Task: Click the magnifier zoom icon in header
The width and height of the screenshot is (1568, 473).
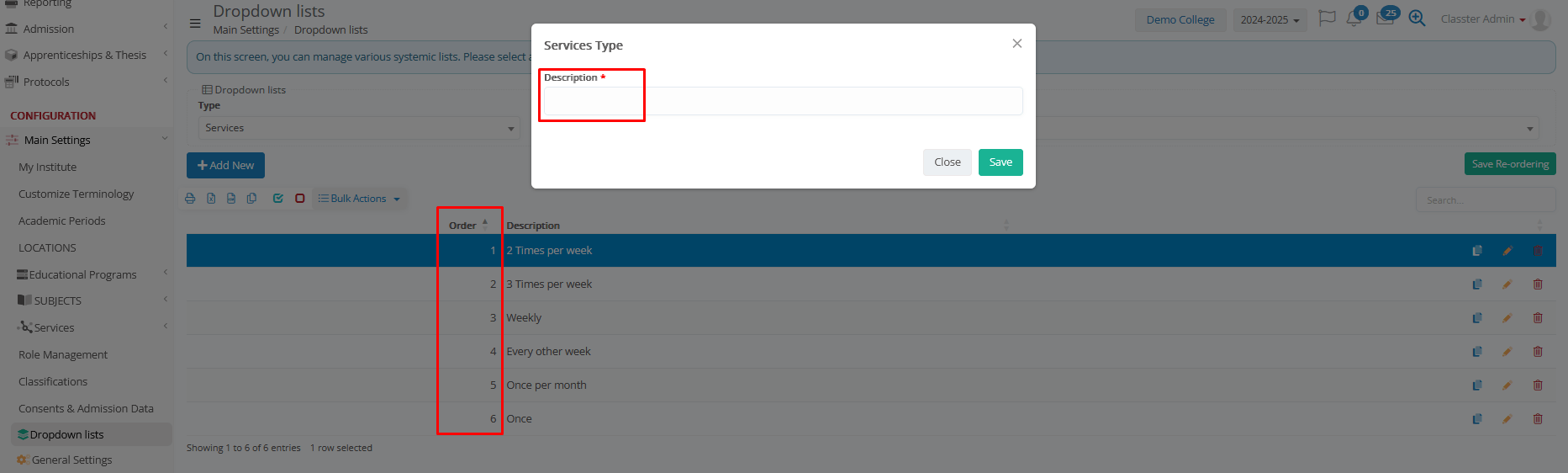Action: point(1417,19)
